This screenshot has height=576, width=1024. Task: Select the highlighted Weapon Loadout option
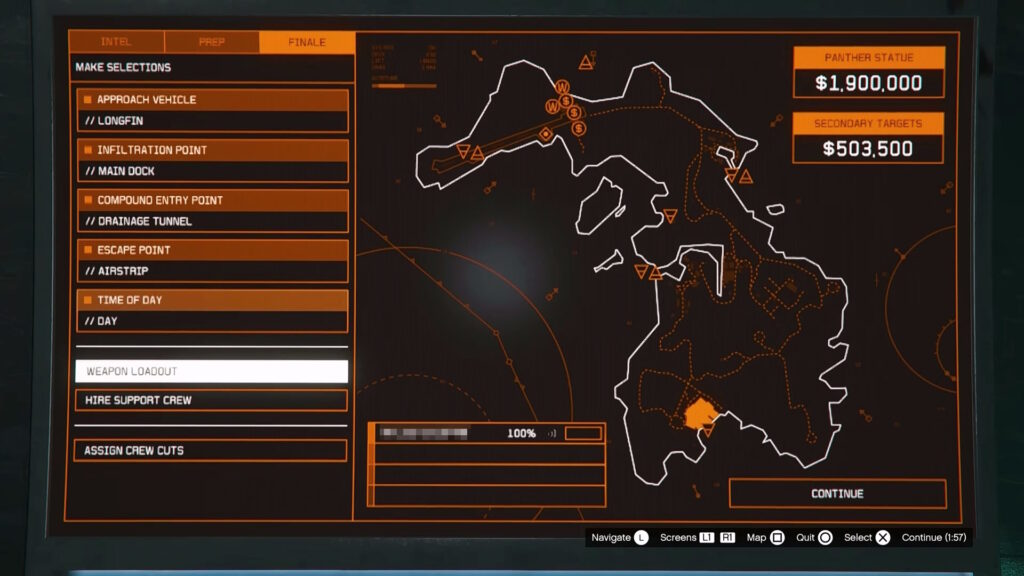point(212,371)
